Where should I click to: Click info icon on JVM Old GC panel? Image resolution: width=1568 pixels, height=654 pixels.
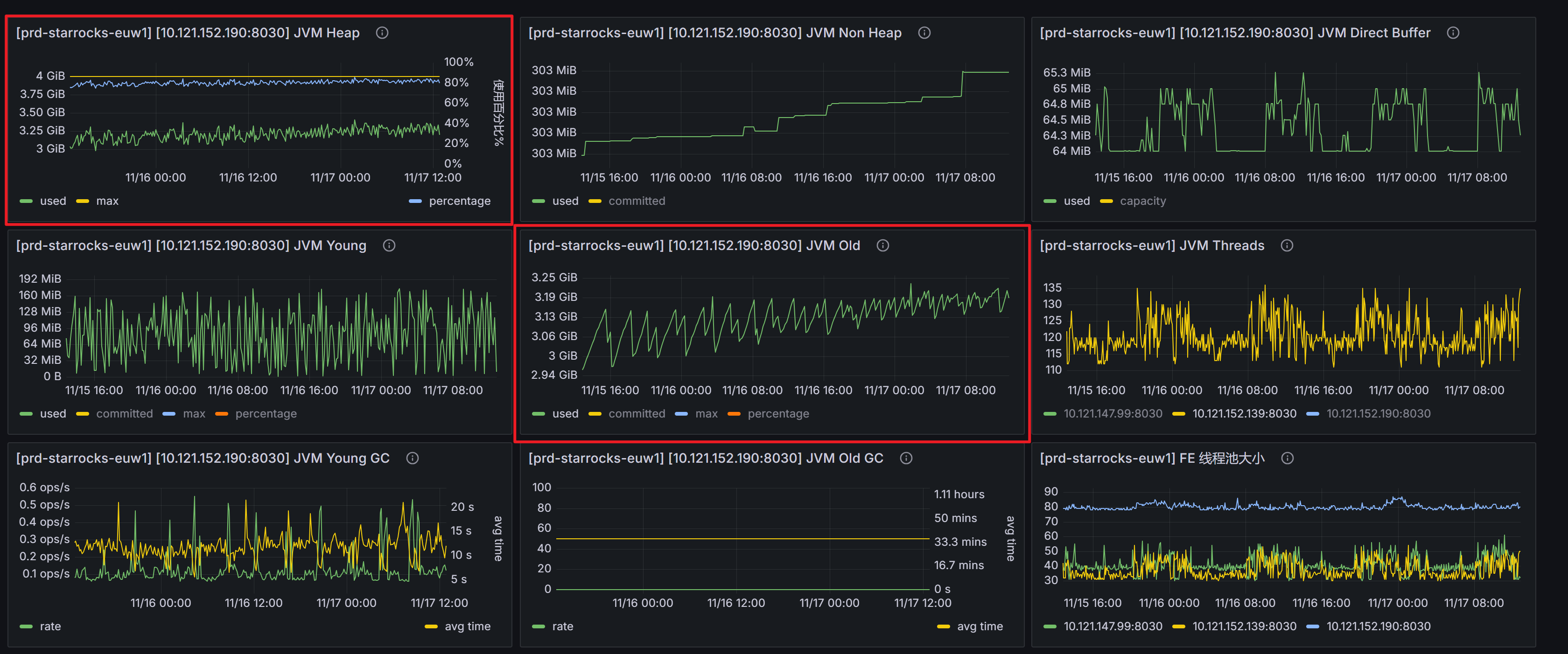(906, 458)
